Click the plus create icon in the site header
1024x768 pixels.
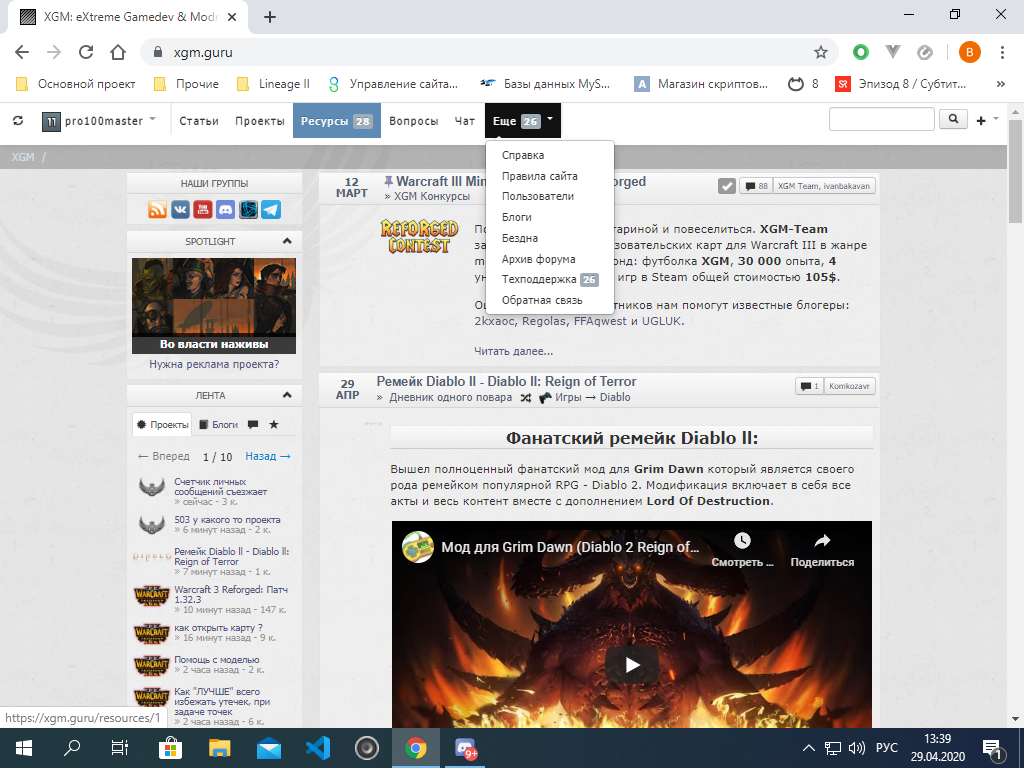pos(981,121)
